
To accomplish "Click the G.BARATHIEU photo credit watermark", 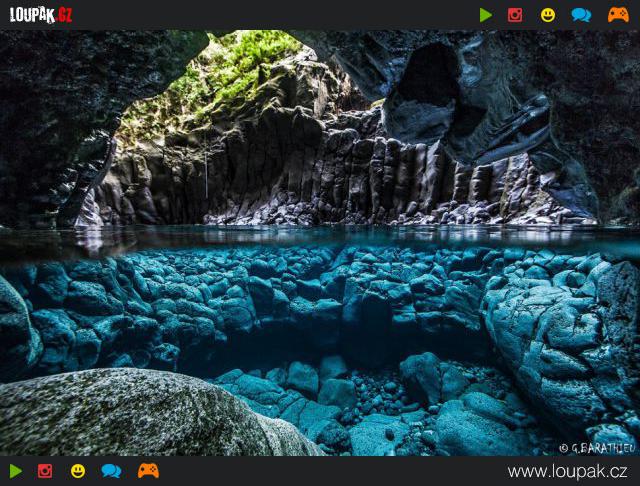I will [x=597, y=448].
